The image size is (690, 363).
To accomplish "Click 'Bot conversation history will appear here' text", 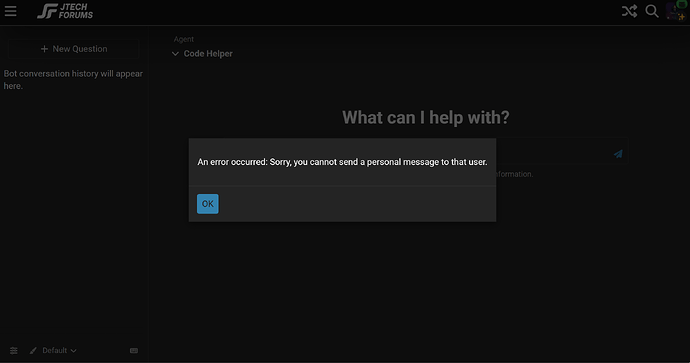I will tap(73, 80).
